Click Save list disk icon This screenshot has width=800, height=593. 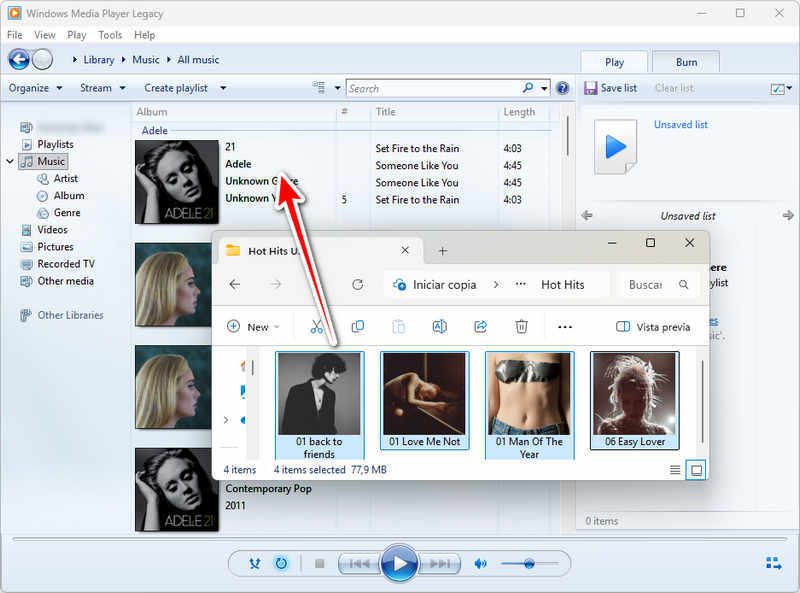pyautogui.click(x=591, y=88)
